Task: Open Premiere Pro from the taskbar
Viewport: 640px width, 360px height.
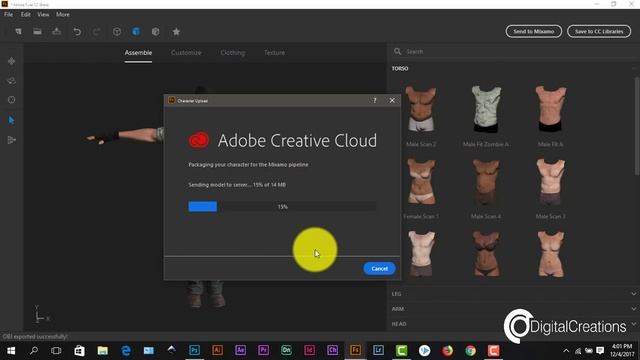Action: pos(263,350)
